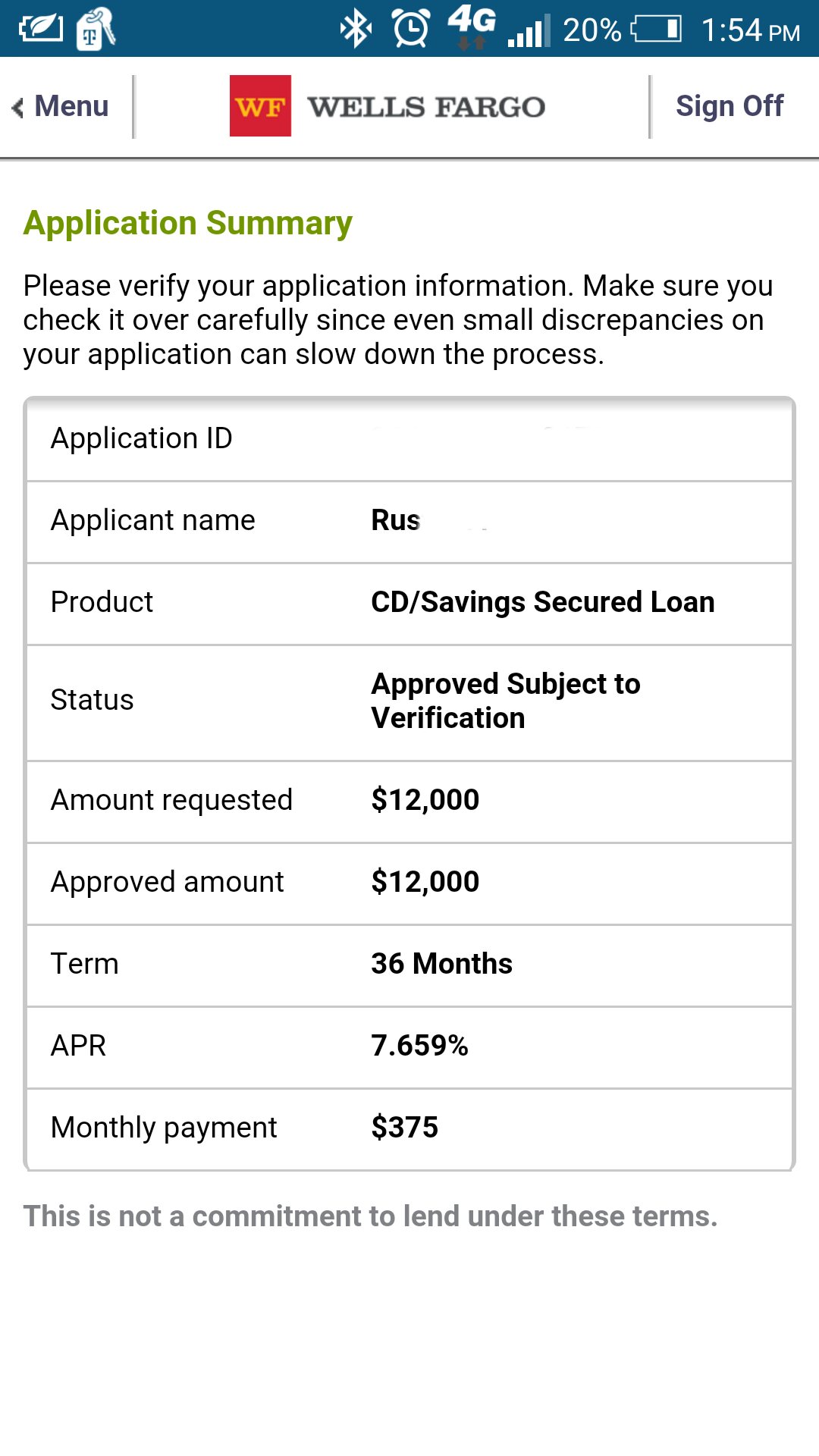Tap the Wells Fargo wordmark text
The height and width of the screenshot is (1456, 819).
pos(426,107)
